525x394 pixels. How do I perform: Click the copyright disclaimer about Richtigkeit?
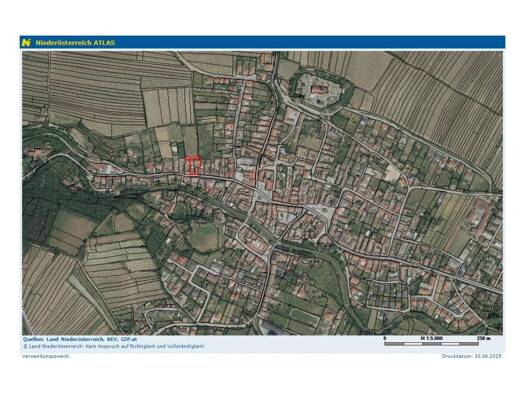pyautogui.click(x=114, y=346)
